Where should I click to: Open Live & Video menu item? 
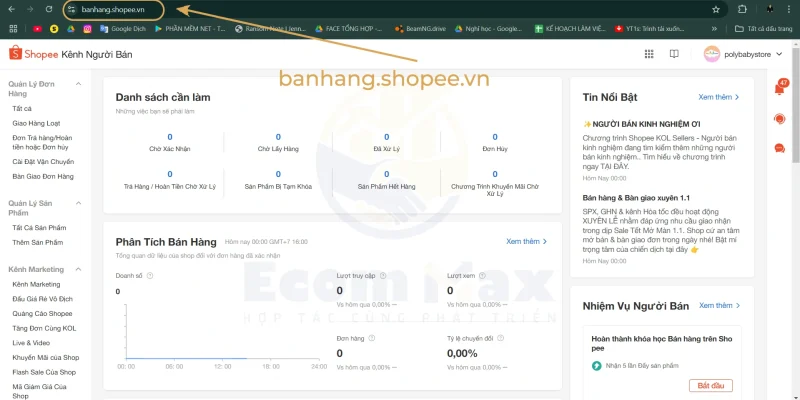coord(31,343)
